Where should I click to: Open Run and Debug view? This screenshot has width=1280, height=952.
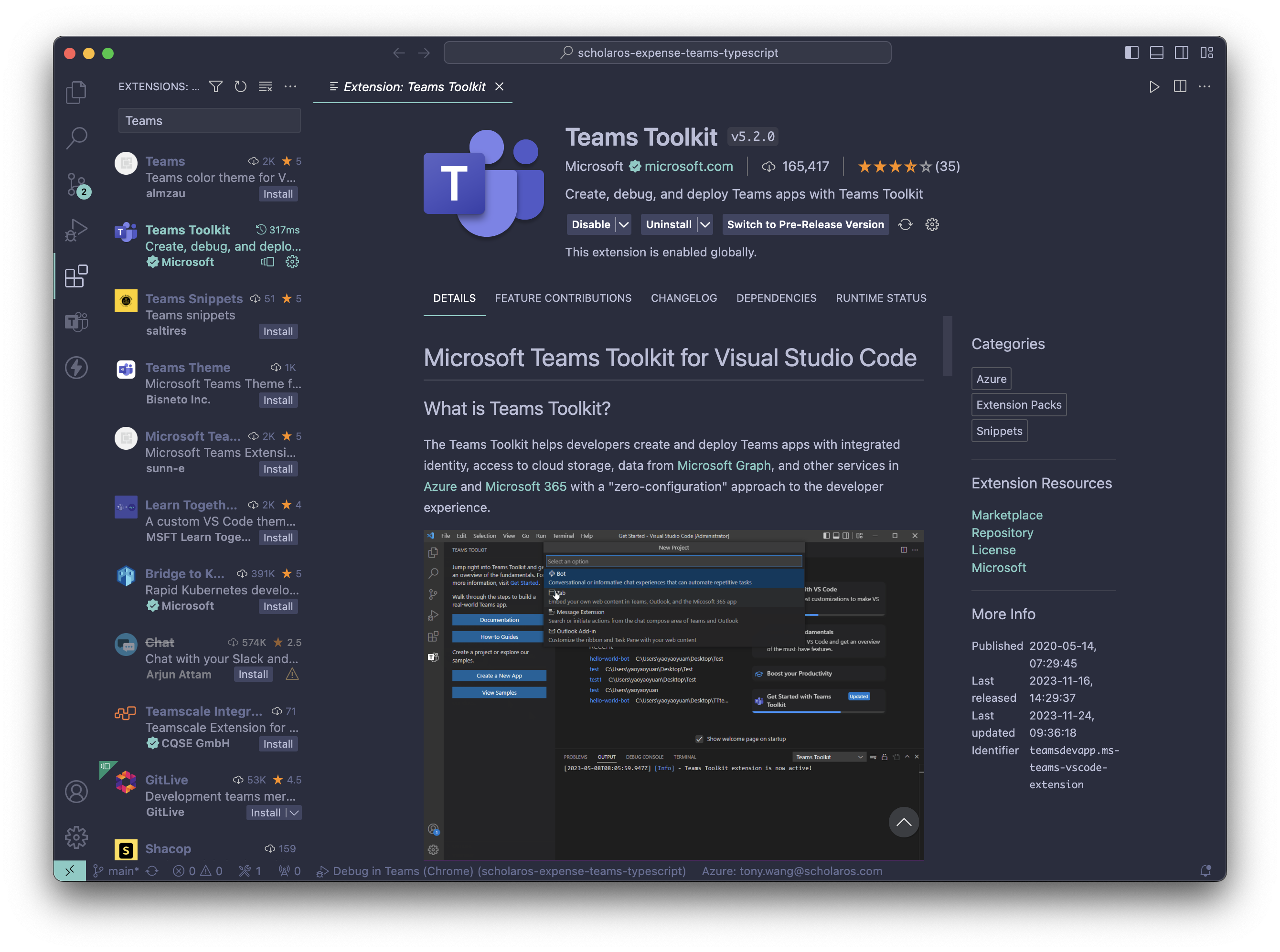pos(76,230)
